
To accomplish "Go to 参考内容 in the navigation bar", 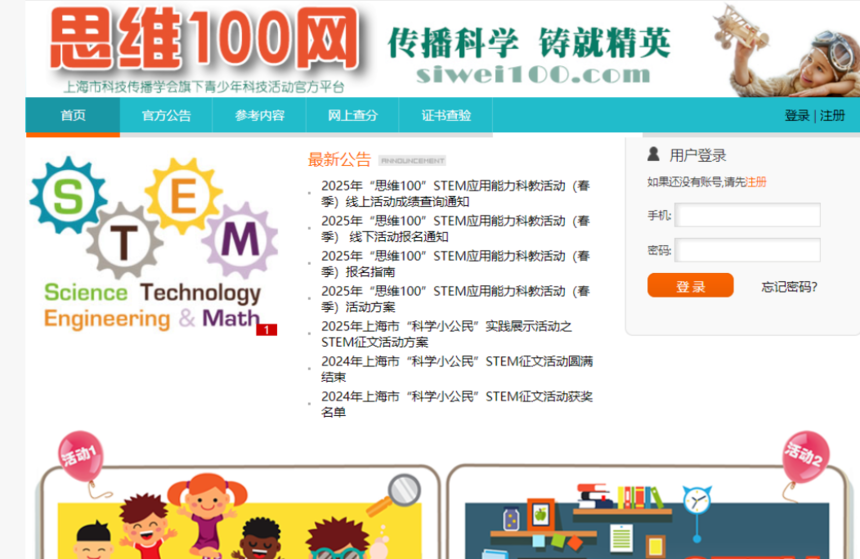I will point(259,115).
